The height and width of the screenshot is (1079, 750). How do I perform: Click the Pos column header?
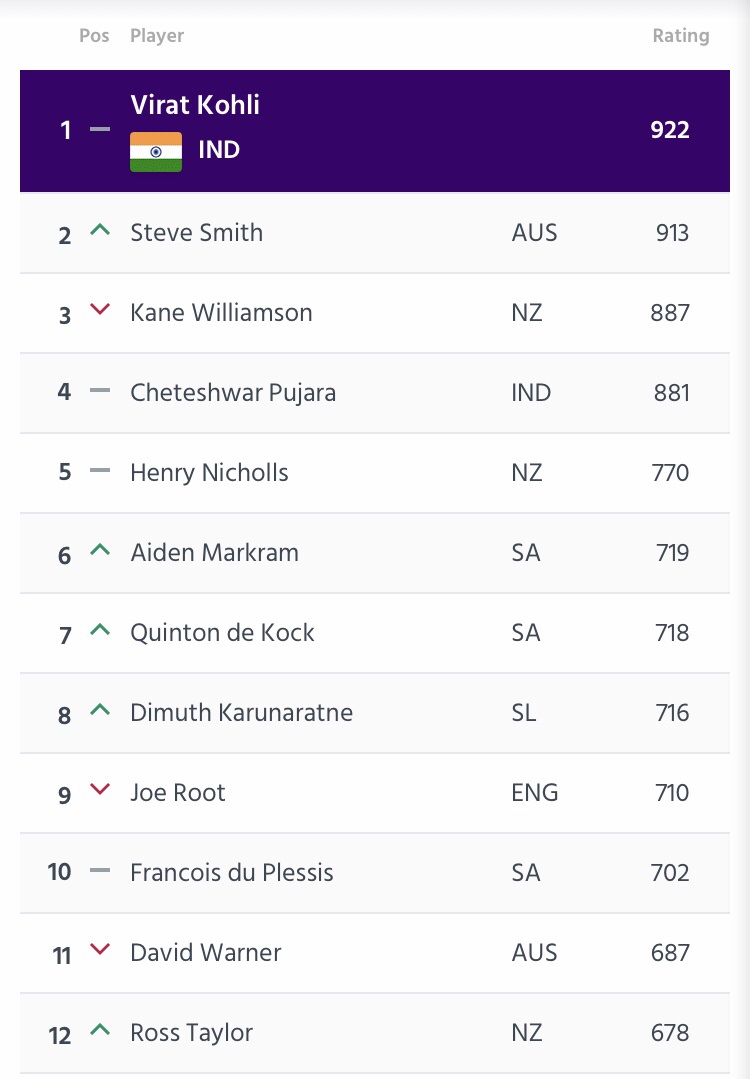[94, 35]
